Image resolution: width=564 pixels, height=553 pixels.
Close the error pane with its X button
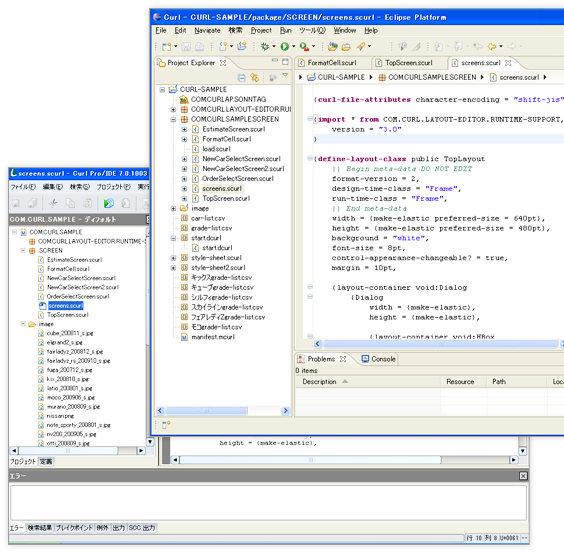tap(523, 476)
